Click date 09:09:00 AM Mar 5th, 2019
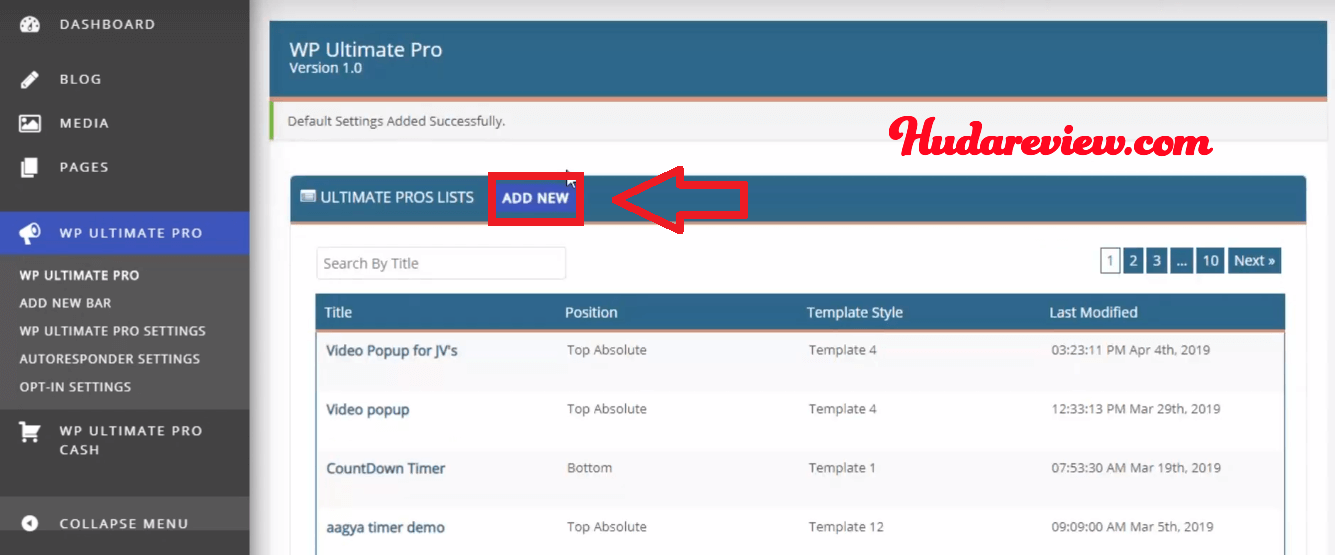The image size is (1335, 555). tap(1132, 527)
